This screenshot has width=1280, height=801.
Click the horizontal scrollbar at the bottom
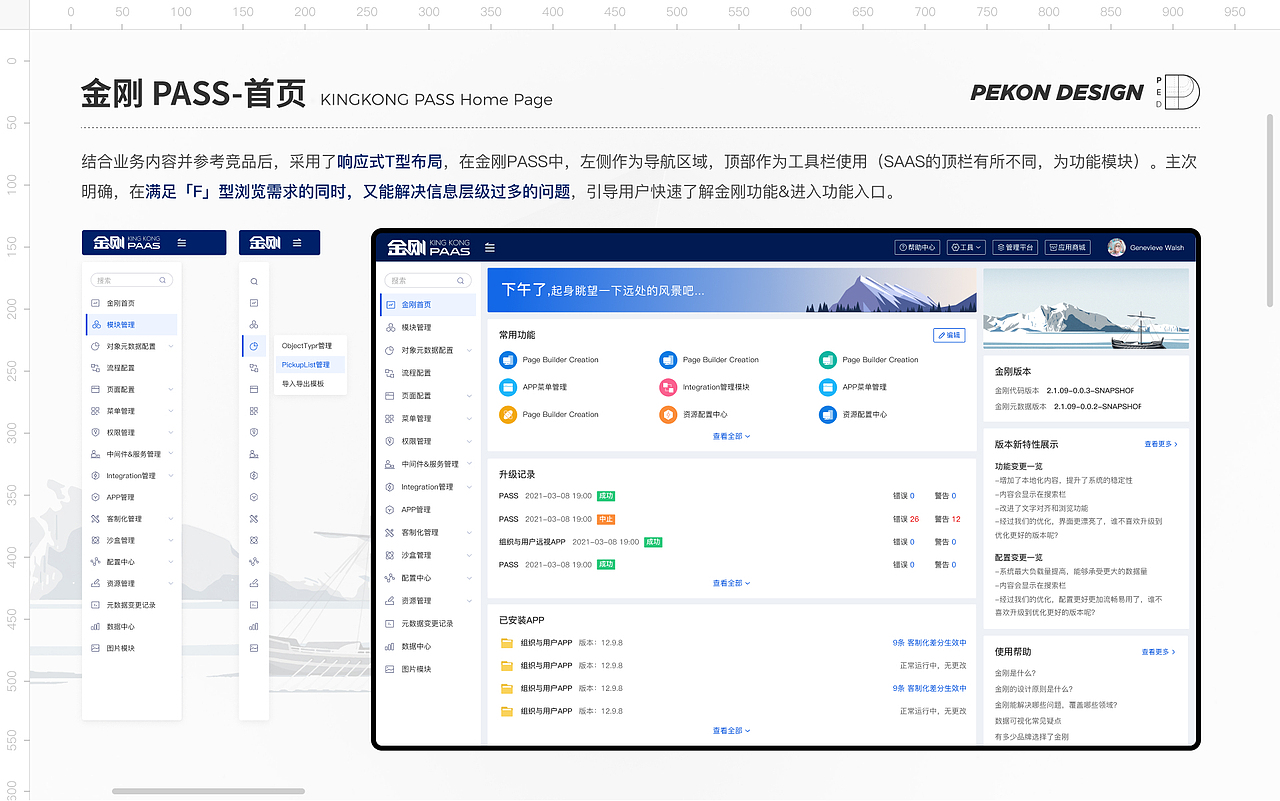(x=207, y=791)
